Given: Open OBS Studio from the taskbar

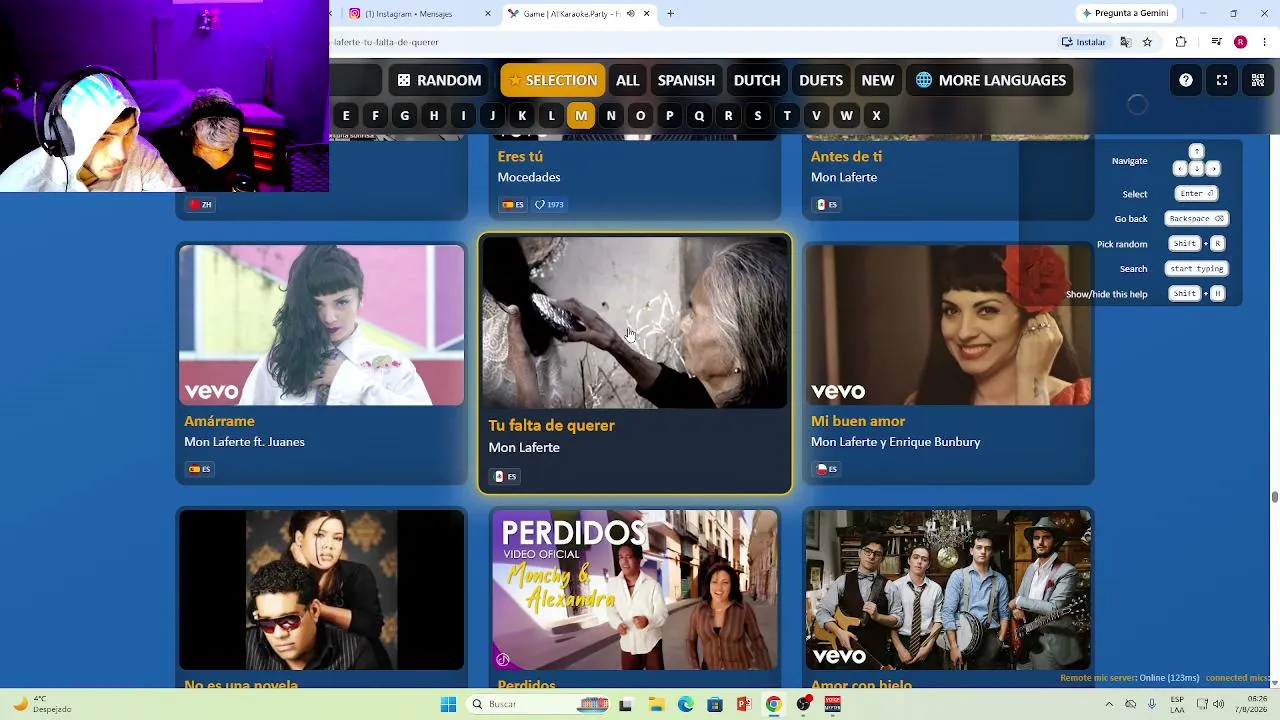Looking at the screenshot, I should pyautogui.click(x=803, y=705).
